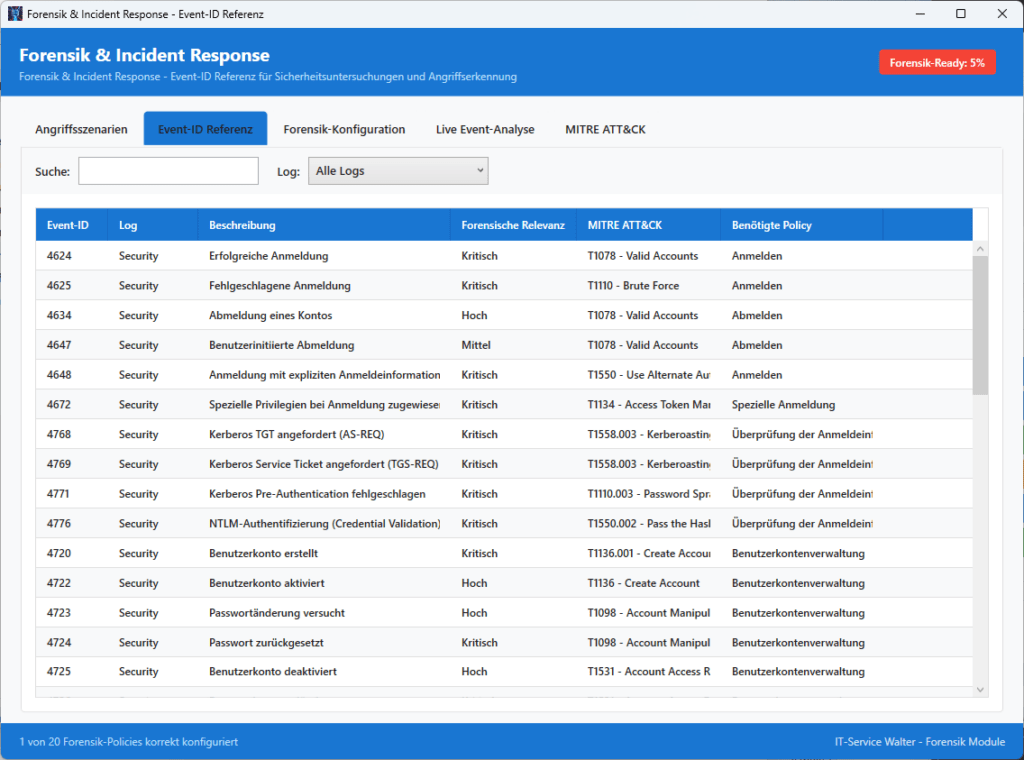Select the Event-ID Referenz tab

(x=205, y=129)
